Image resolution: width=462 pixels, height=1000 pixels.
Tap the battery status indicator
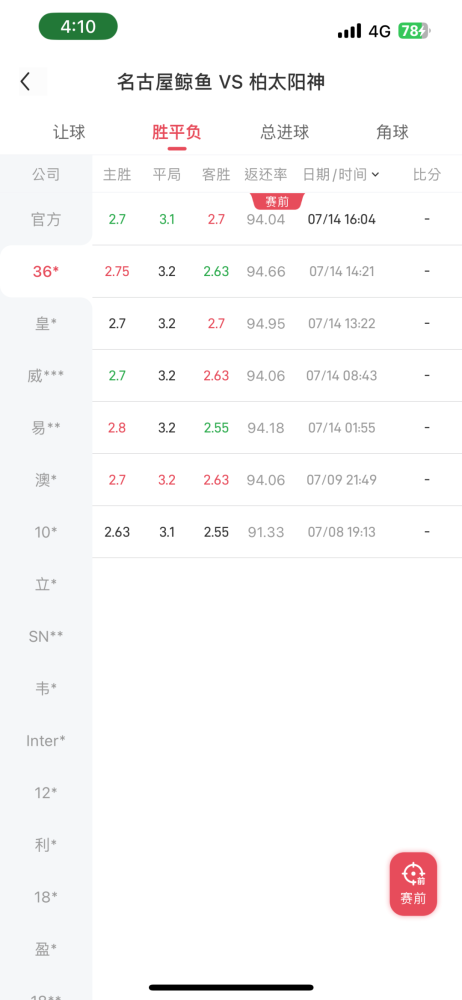pos(415,31)
